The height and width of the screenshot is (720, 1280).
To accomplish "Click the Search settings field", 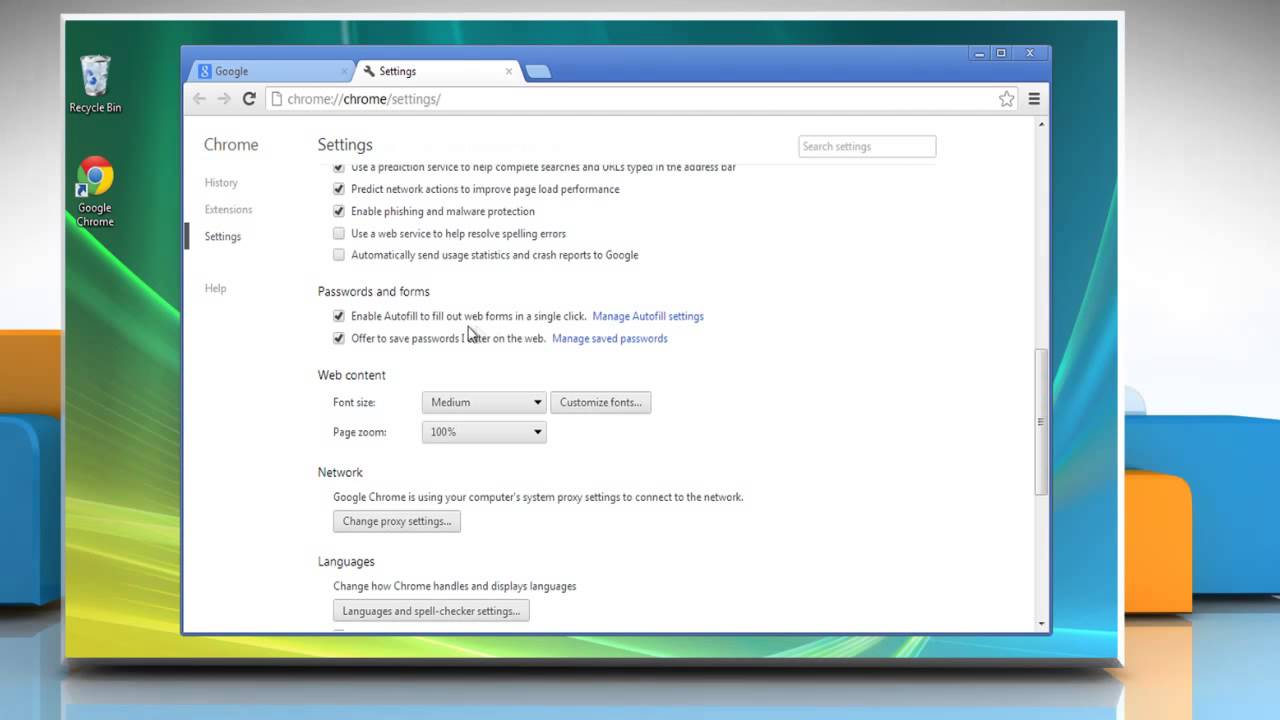I will [867, 146].
